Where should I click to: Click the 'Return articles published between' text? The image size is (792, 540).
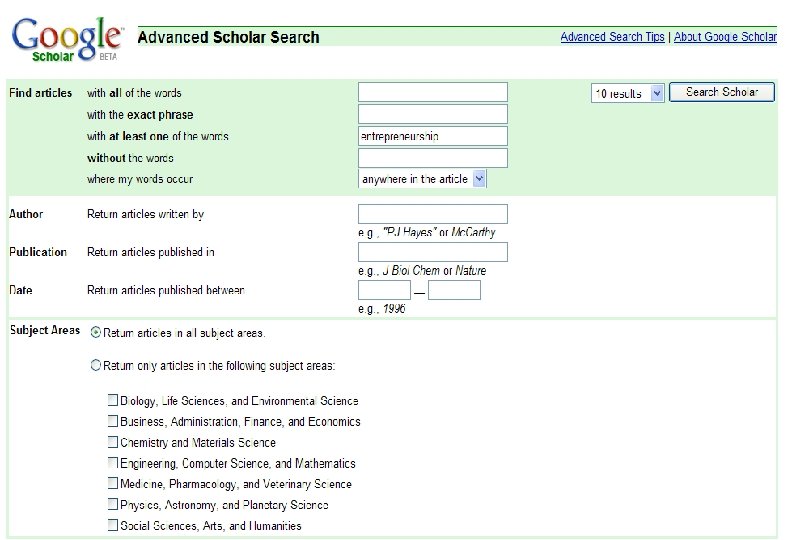[166, 290]
